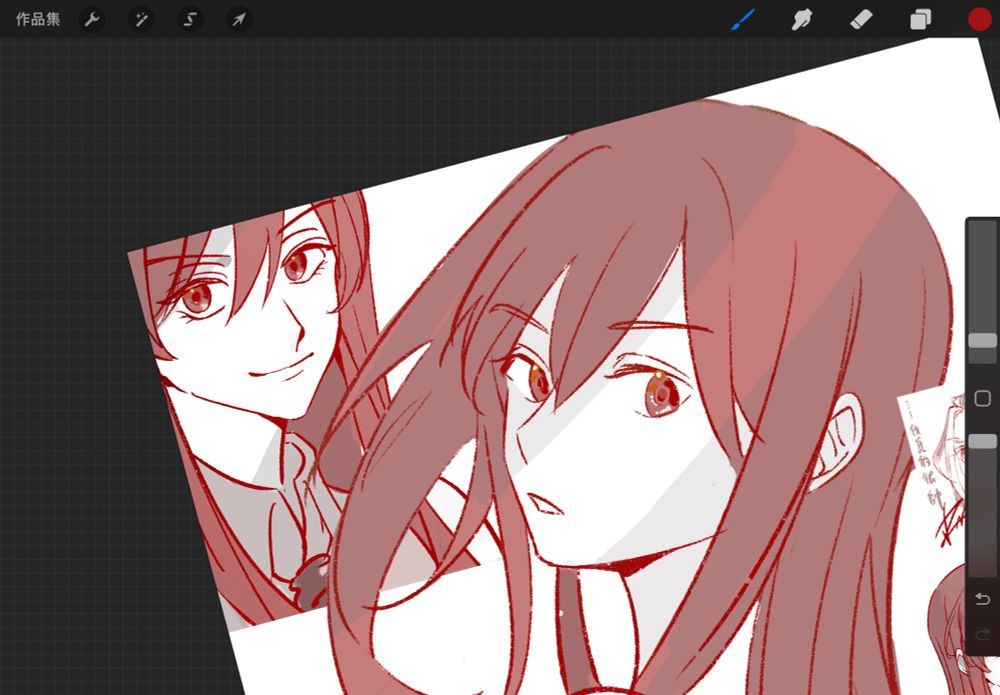Open the Layers panel
Image resolution: width=1000 pixels, height=695 pixels.
920,19
